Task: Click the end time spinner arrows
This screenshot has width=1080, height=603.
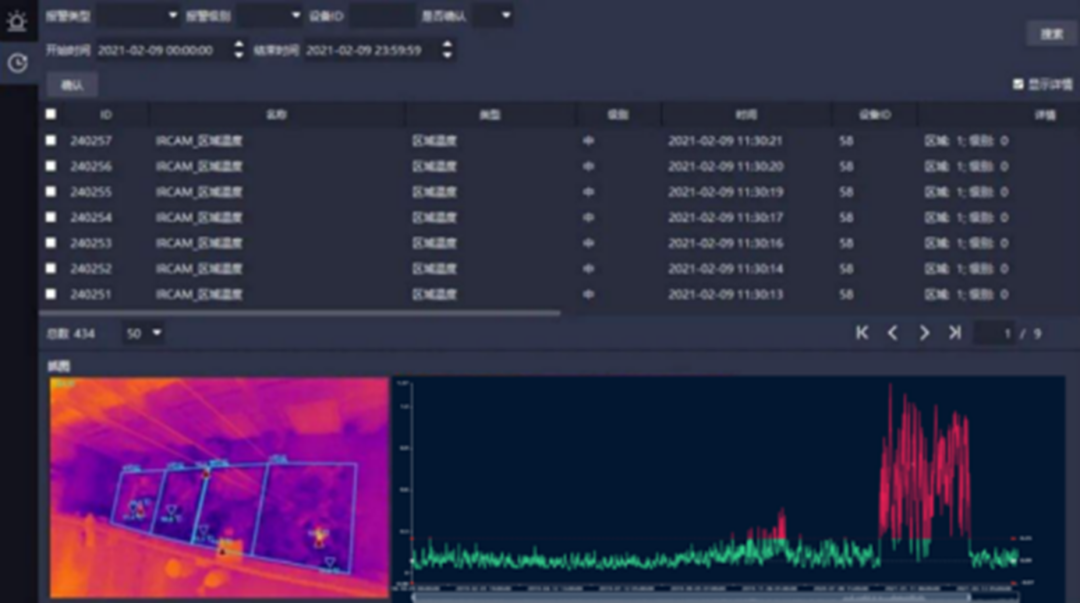Action: tap(446, 50)
